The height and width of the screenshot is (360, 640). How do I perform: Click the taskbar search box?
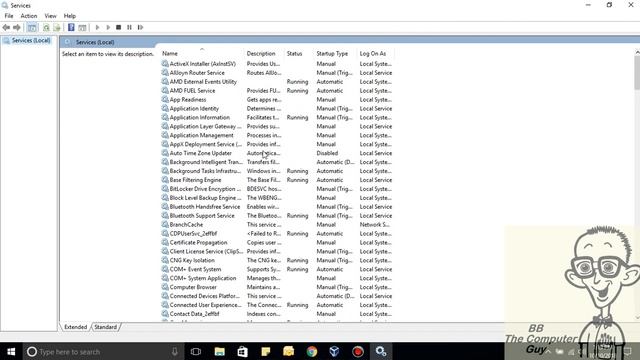pyautogui.click(x=103, y=351)
